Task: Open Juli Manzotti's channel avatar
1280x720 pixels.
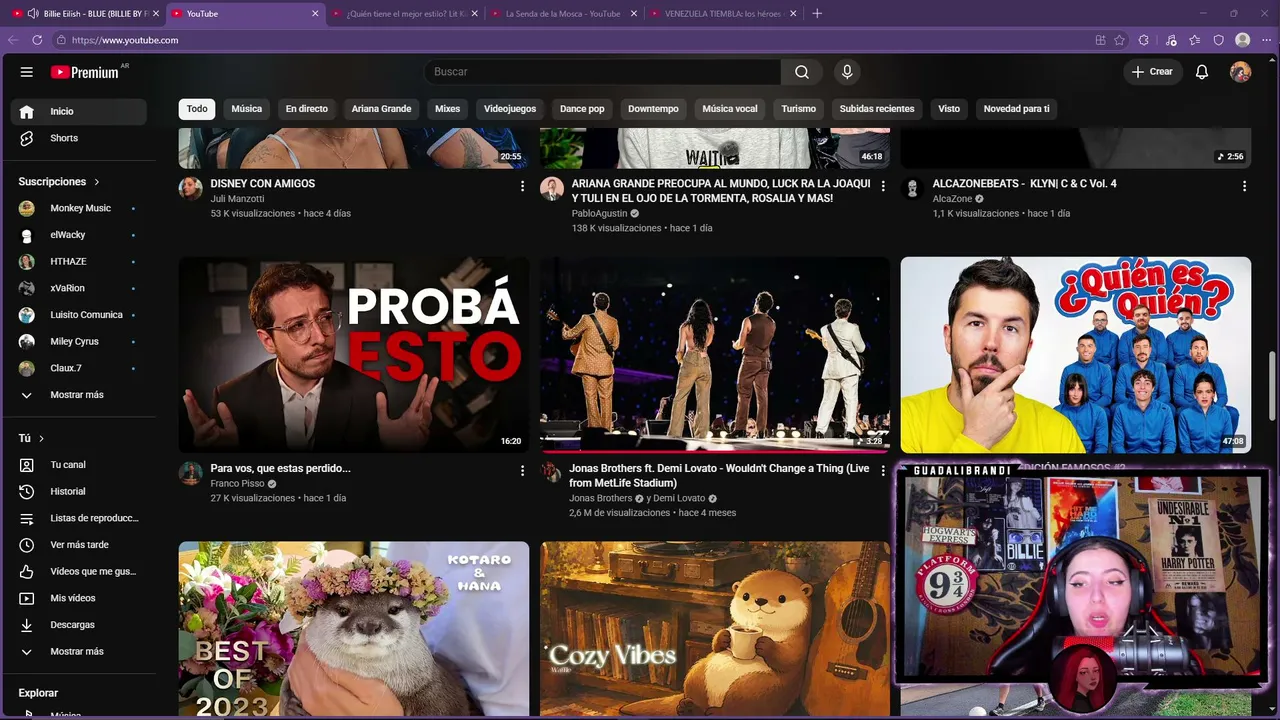Action: click(190, 189)
